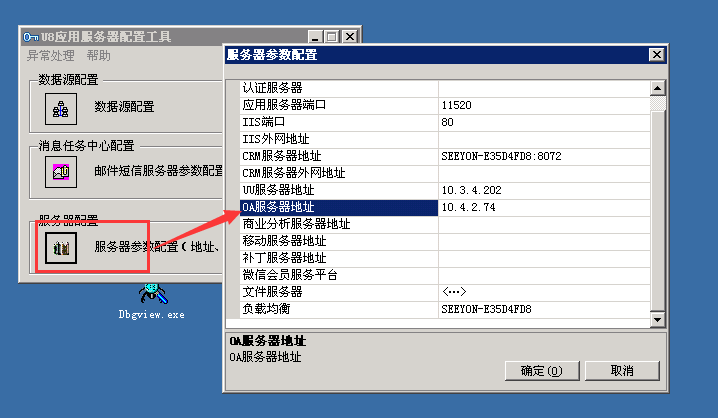Select the CRM服务器地址 row
718x418 pixels.
[x=445, y=156]
